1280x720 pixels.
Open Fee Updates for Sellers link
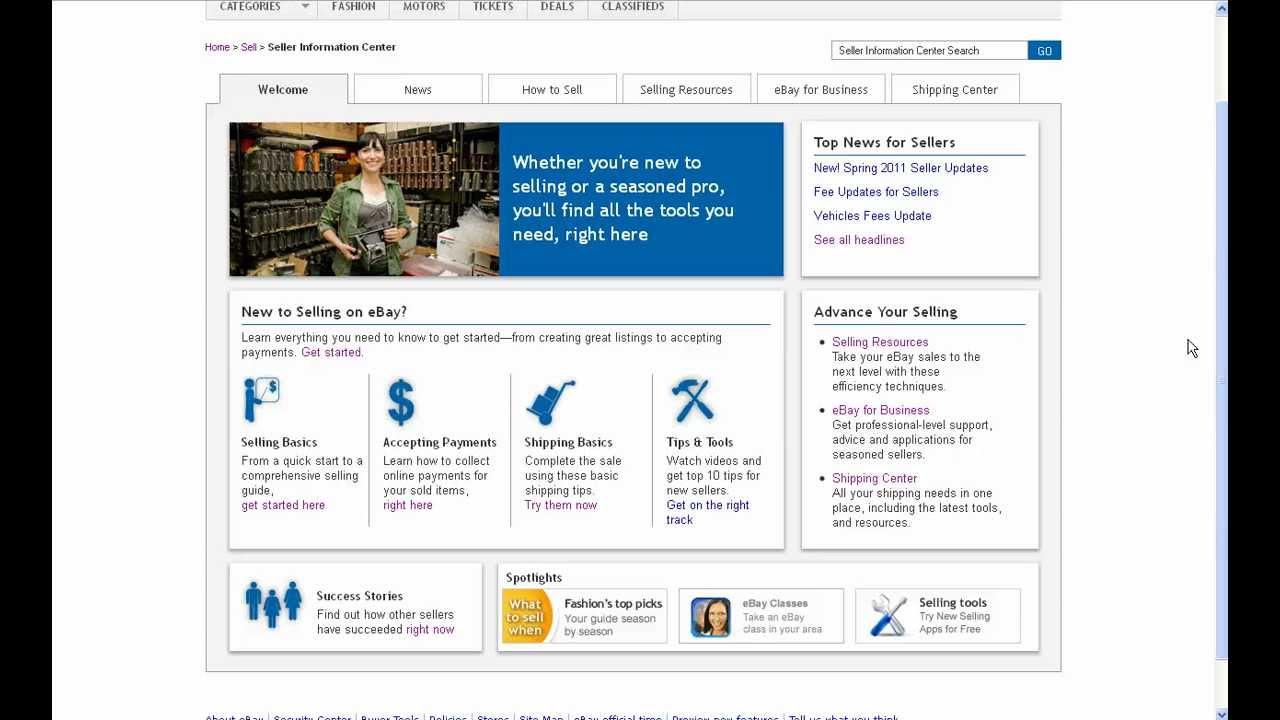pos(876,192)
